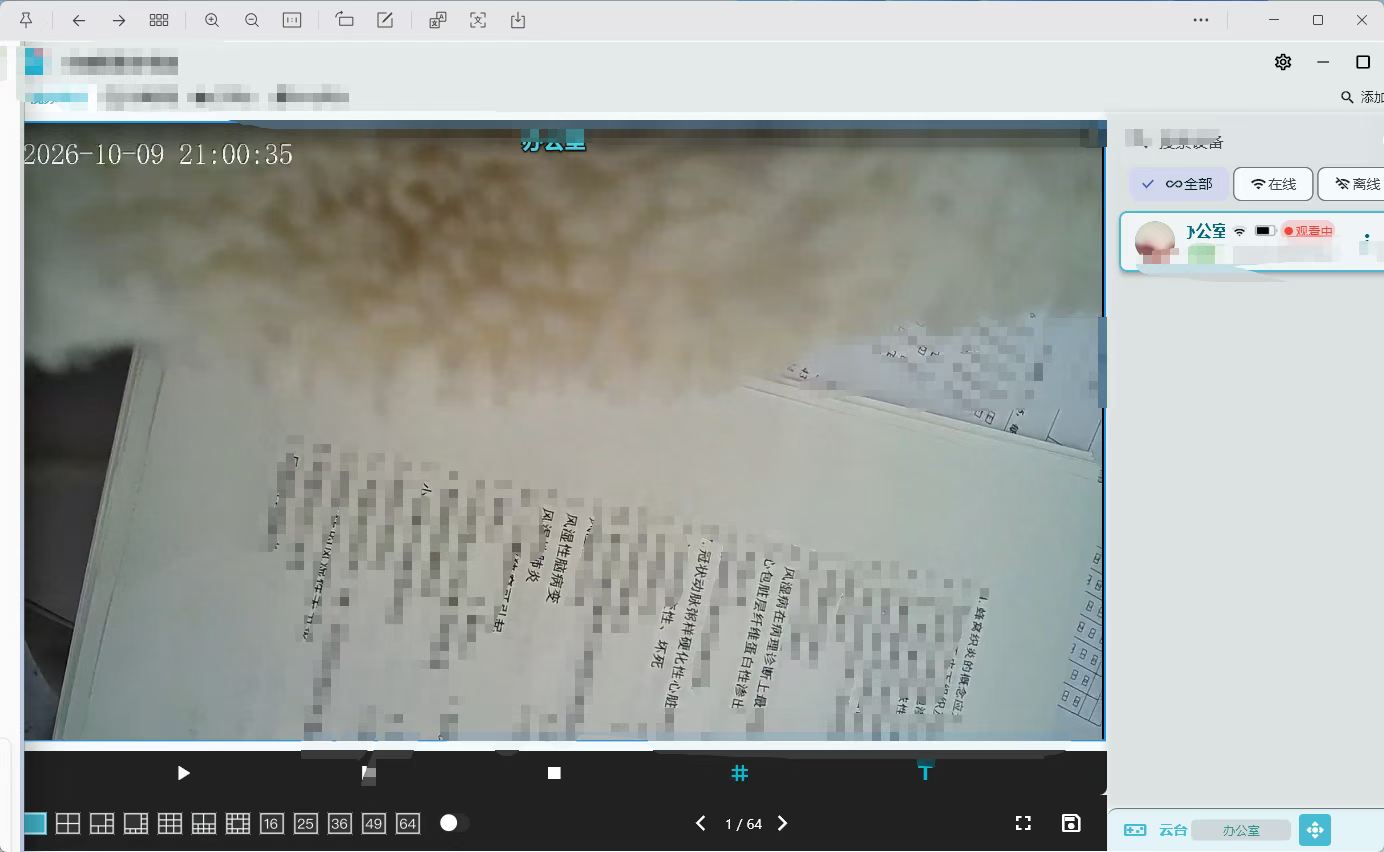Open the viewer's more options menu
This screenshot has height=852, width=1384.
tap(1201, 20)
